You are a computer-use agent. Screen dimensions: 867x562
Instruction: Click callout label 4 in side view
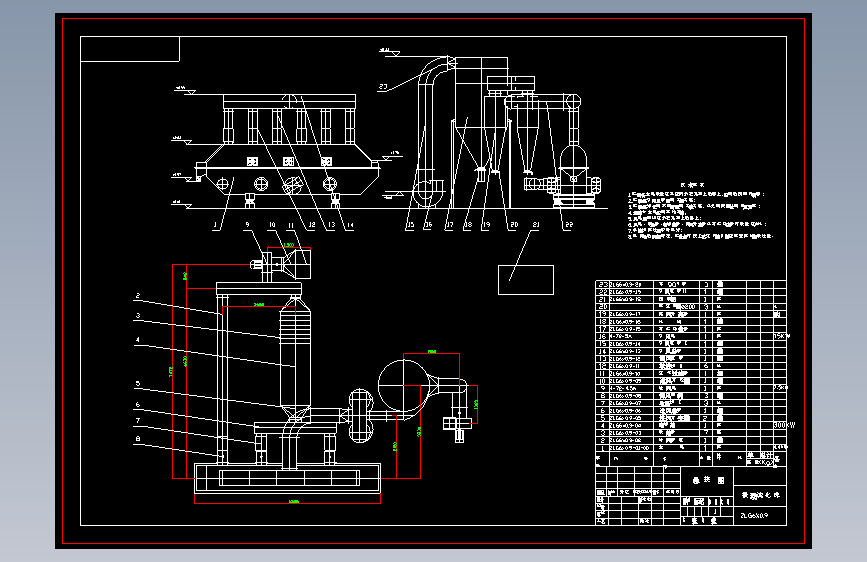pos(138,340)
